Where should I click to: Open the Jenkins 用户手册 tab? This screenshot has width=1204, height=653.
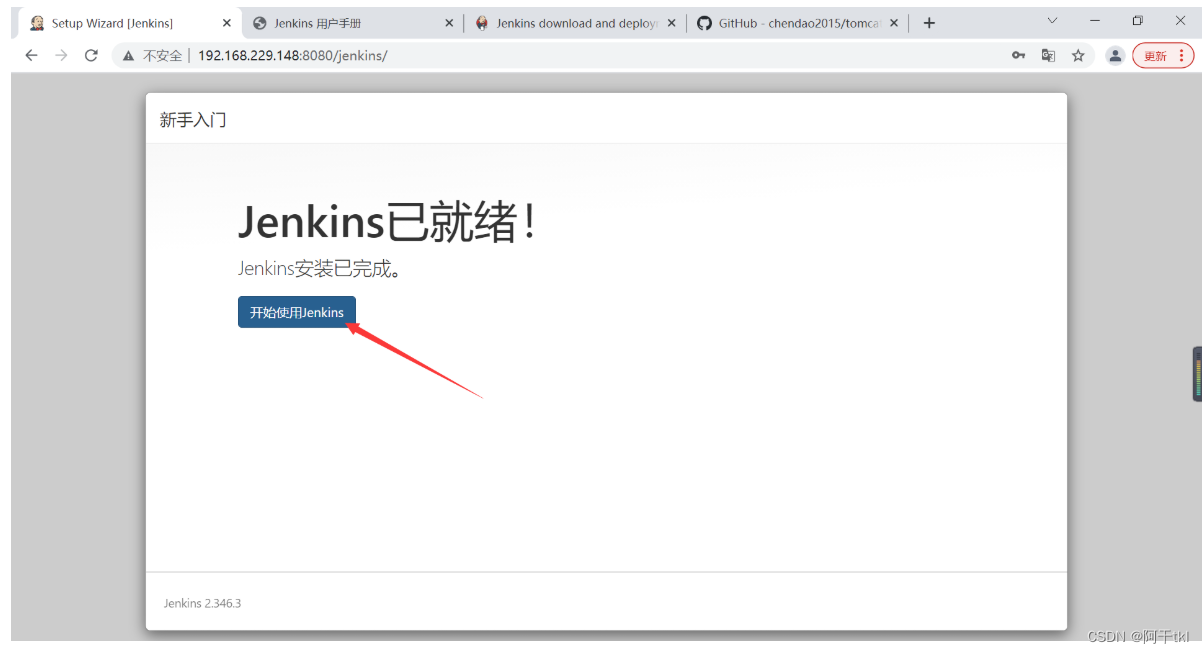tap(352, 23)
